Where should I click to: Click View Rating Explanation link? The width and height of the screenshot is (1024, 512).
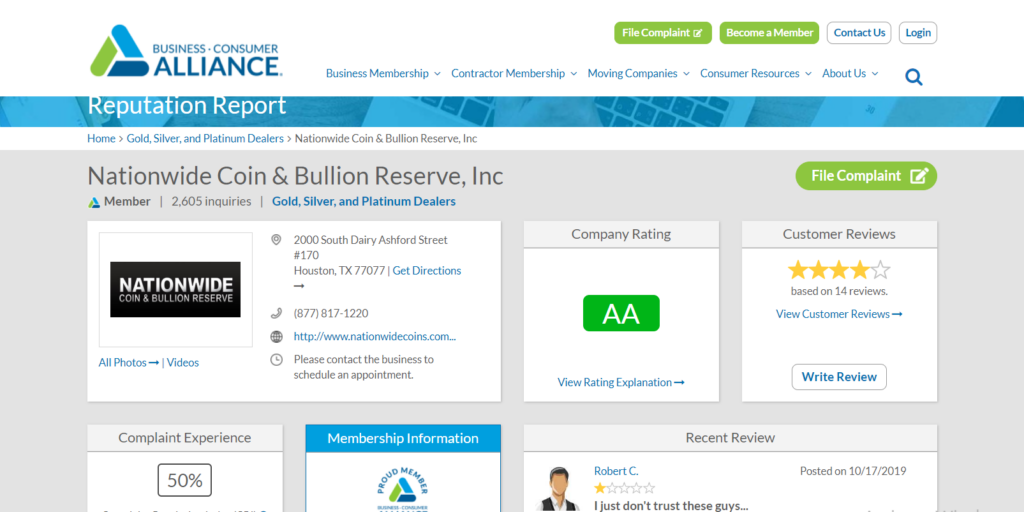(621, 382)
